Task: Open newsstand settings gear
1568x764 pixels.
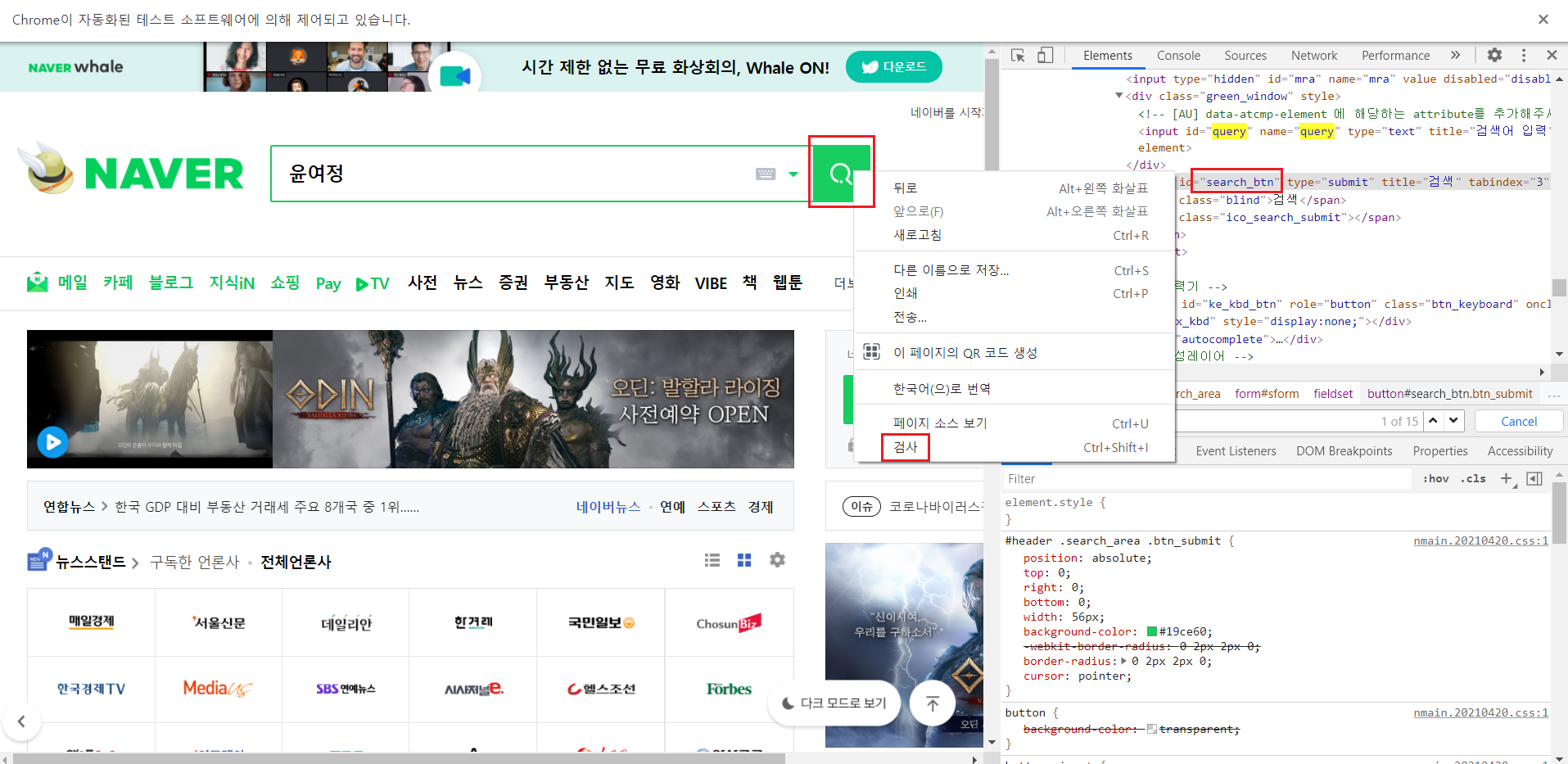Action: [777, 560]
